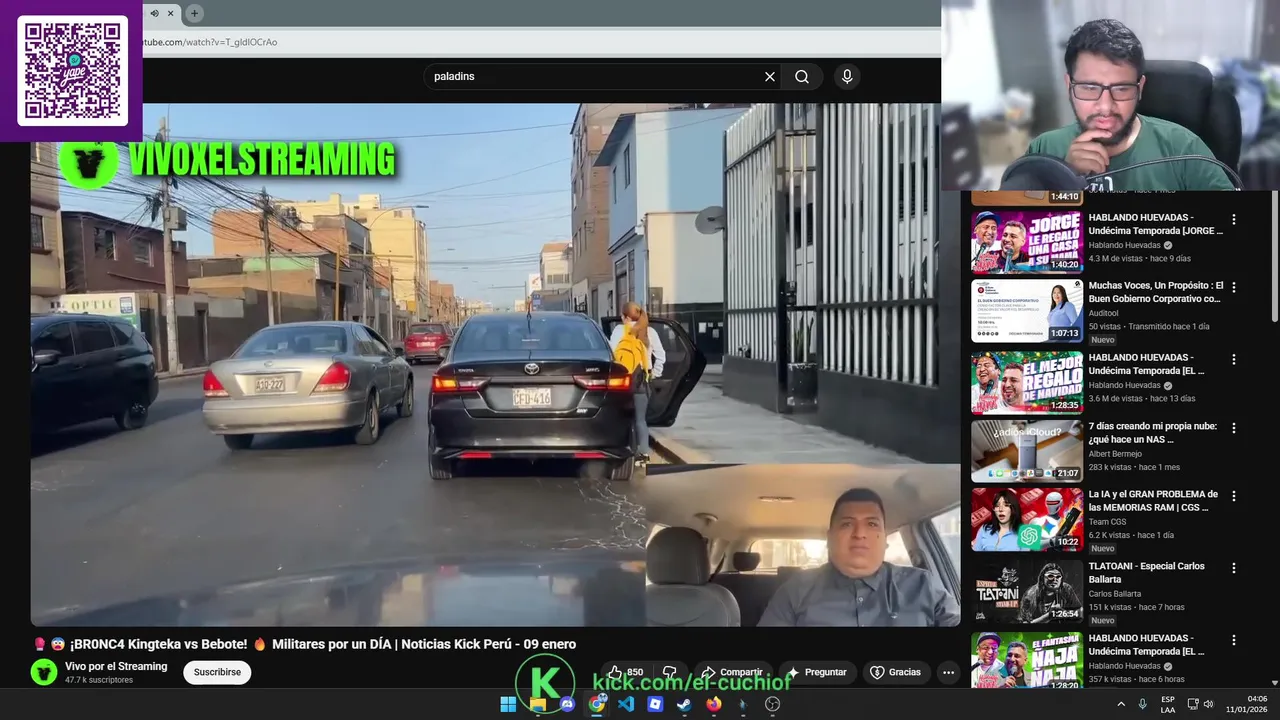
Task: Click the Compartir share button
Action: point(731,672)
